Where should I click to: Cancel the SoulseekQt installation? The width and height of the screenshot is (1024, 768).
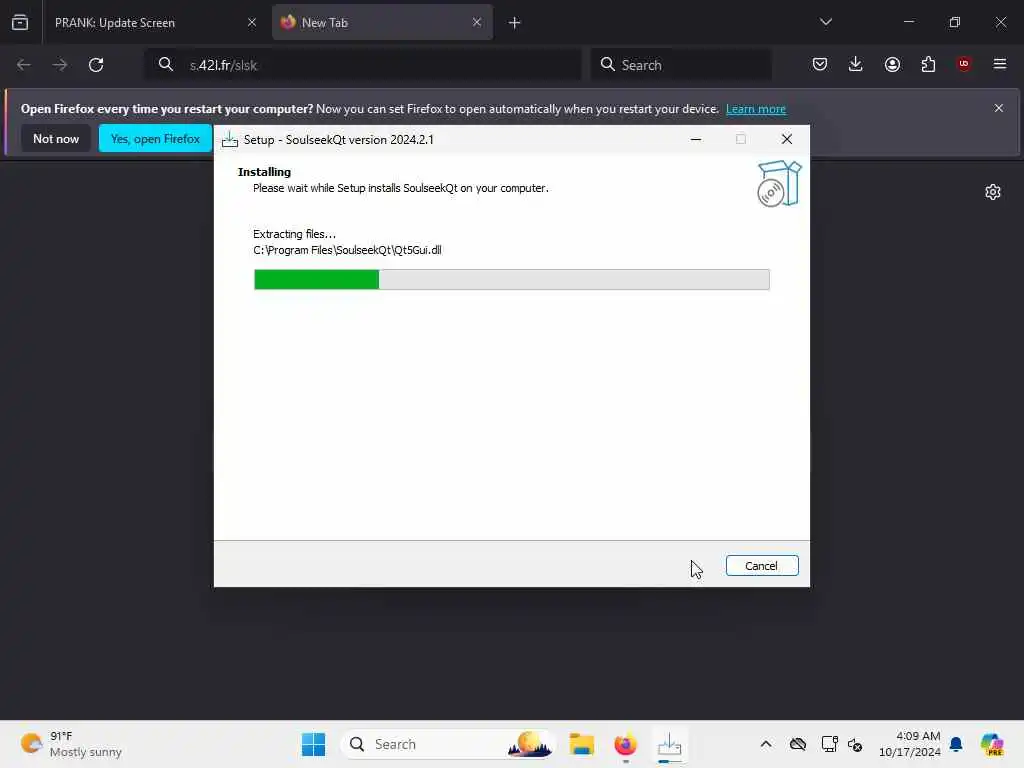761,566
